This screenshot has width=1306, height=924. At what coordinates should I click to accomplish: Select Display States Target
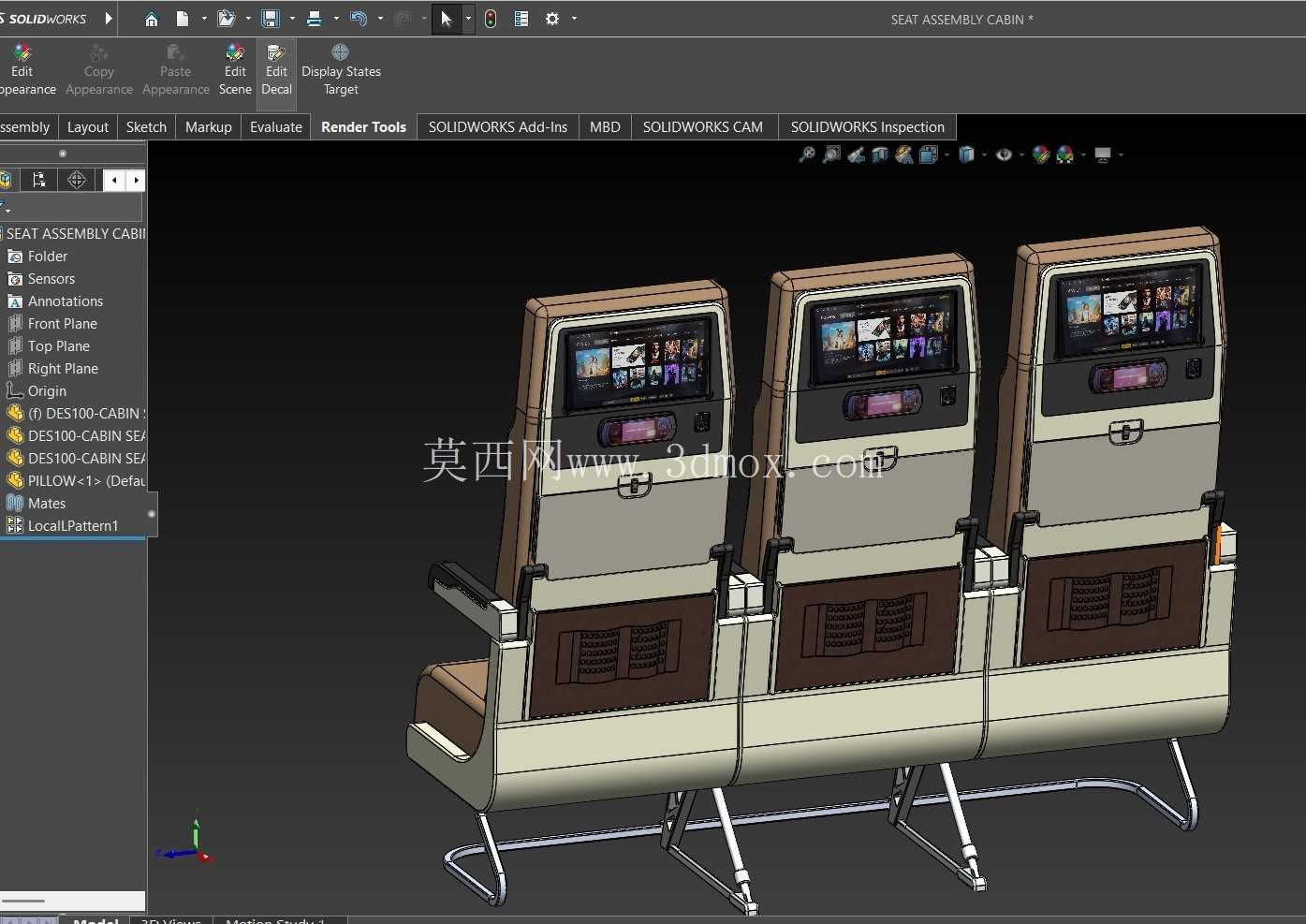(341, 70)
